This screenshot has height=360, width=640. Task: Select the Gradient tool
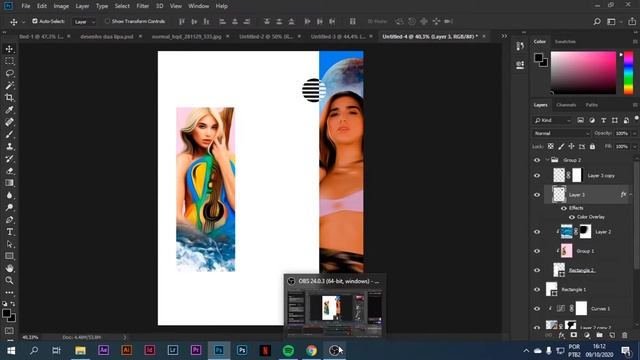(x=9, y=183)
